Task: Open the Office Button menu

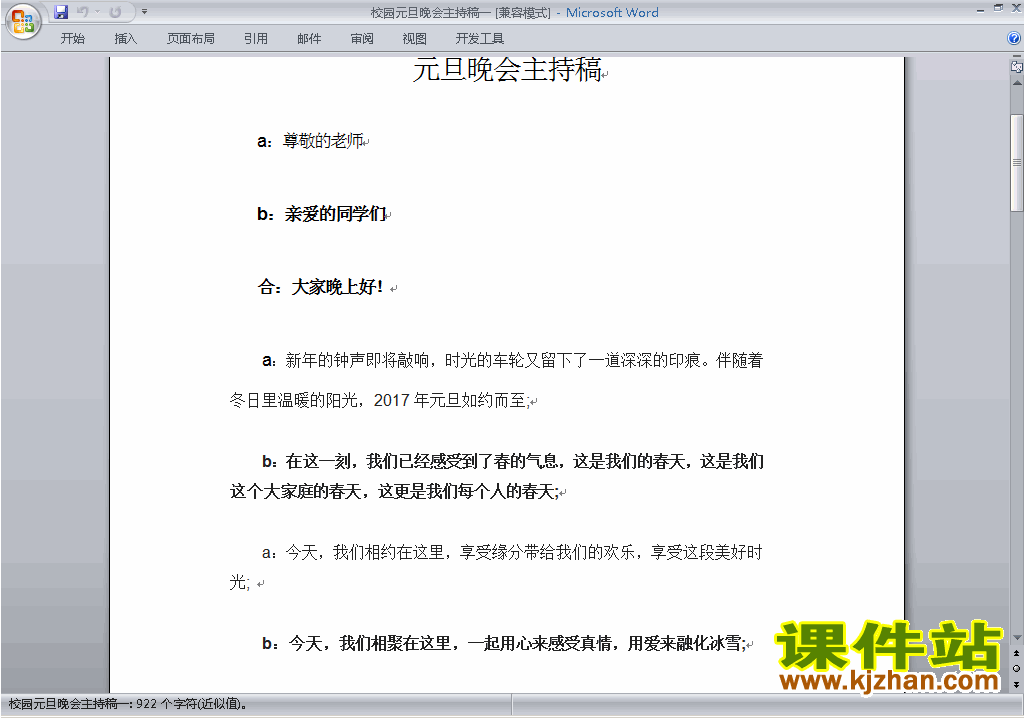Action: 24,21
